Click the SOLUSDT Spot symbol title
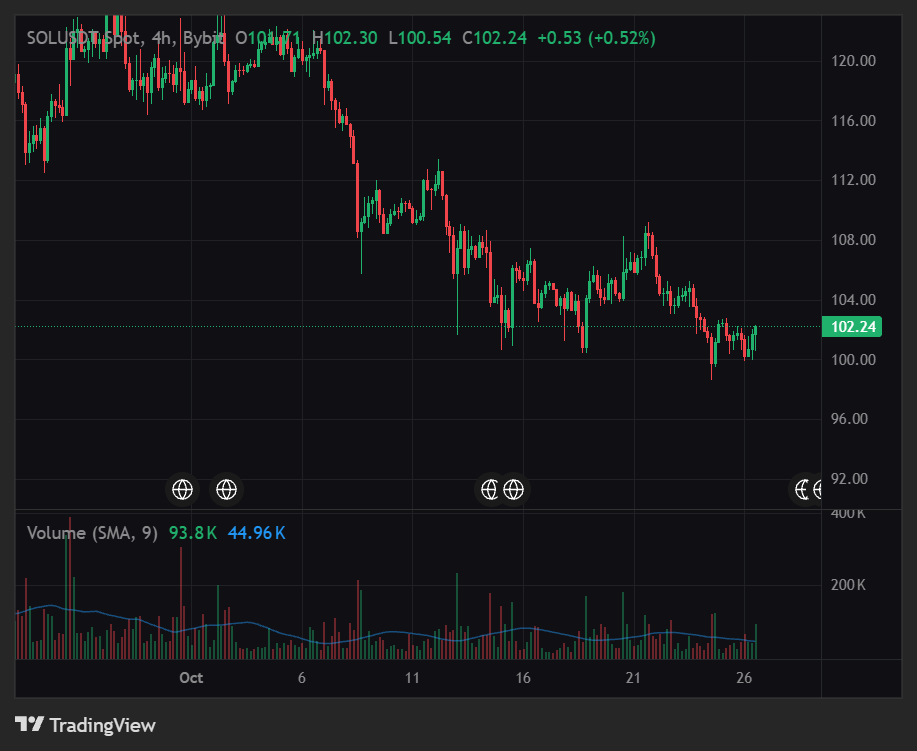 [83, 38]
